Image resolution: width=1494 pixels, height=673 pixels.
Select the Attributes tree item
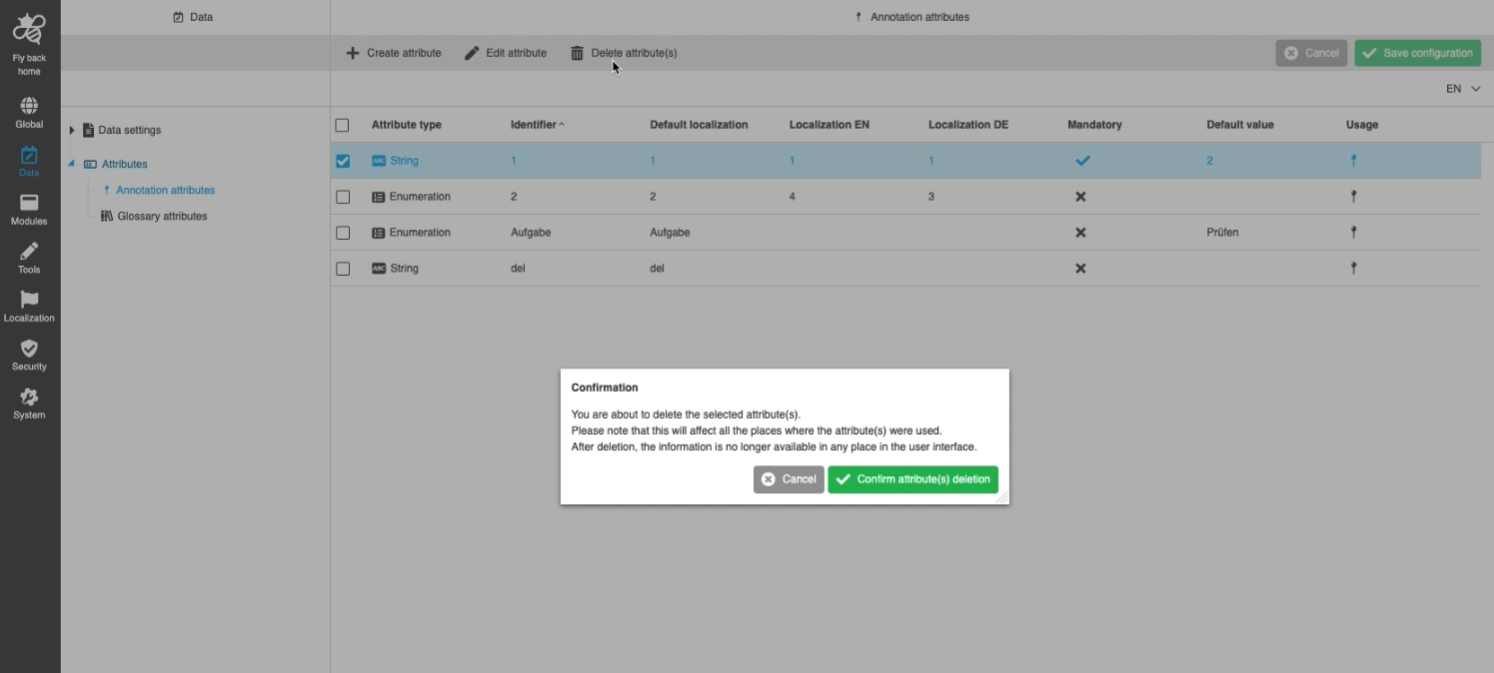click(x=124, y=164)
